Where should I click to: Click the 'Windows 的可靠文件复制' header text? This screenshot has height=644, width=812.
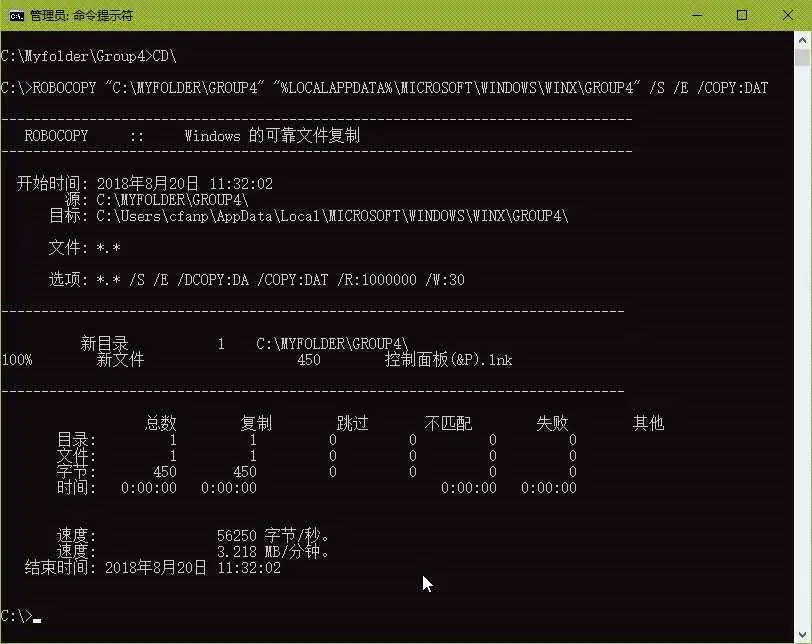[x=272, y=136]
